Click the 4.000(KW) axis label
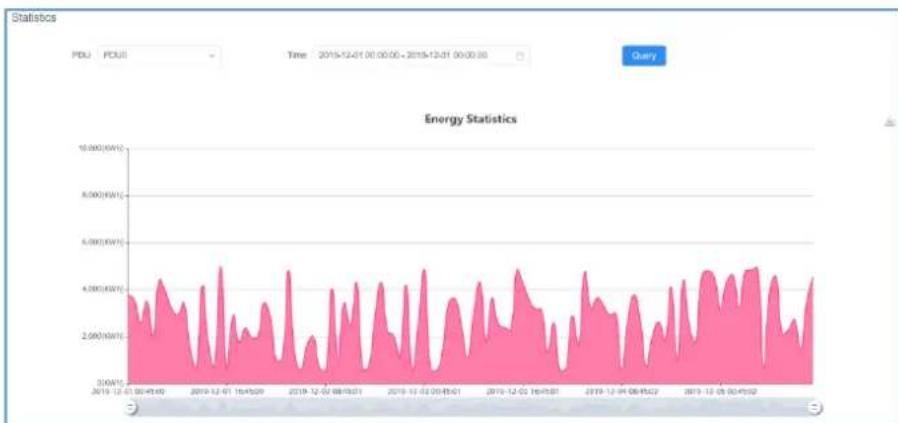 [x=104, y=289]
